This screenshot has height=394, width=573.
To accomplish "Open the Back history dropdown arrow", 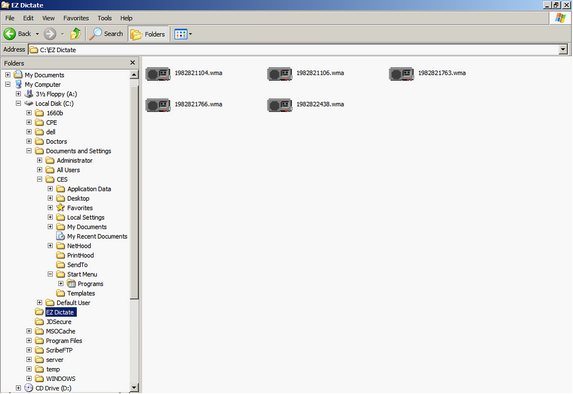I will coord(37,34).
